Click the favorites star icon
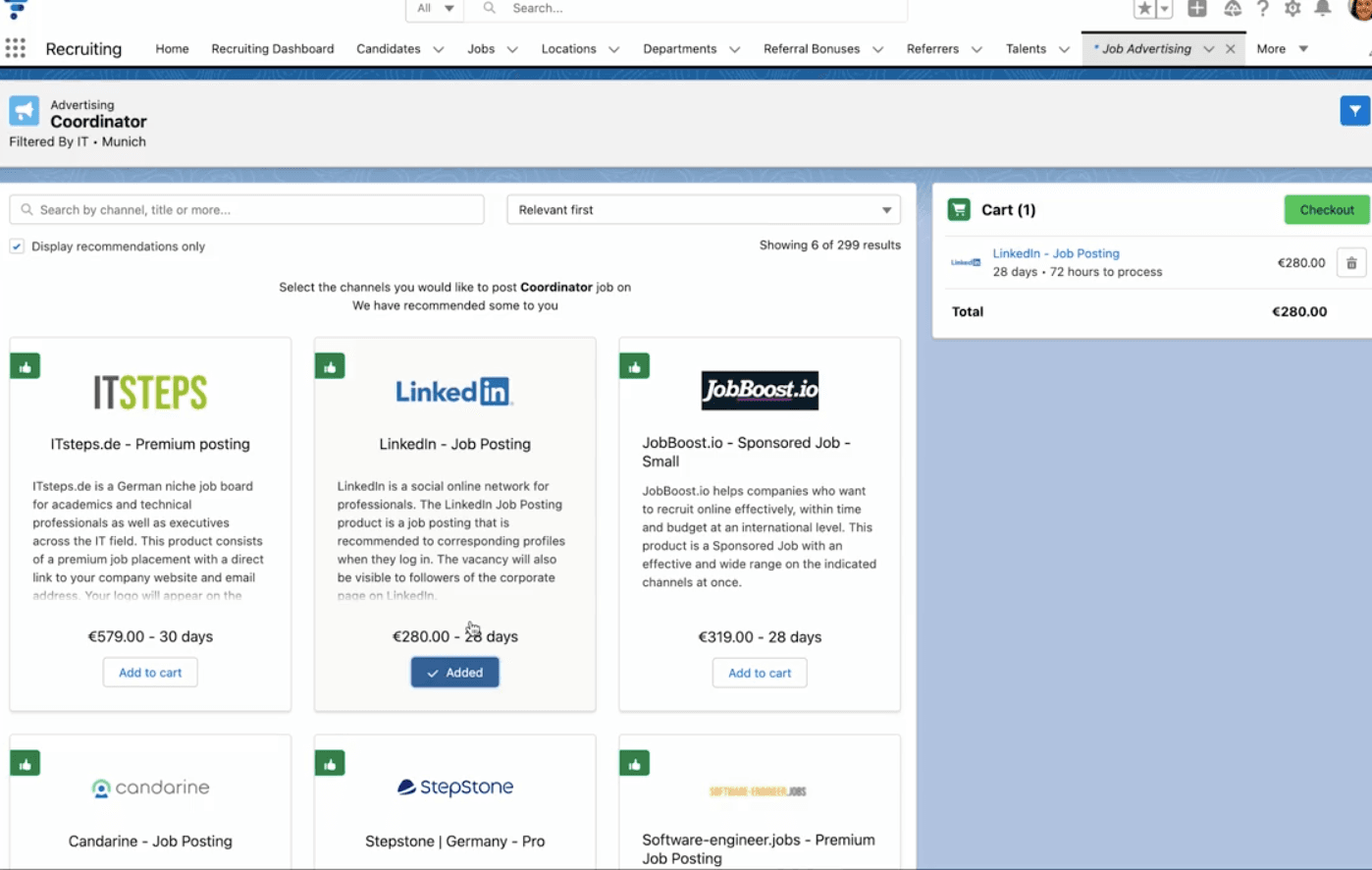 (x=1144, y=9)
